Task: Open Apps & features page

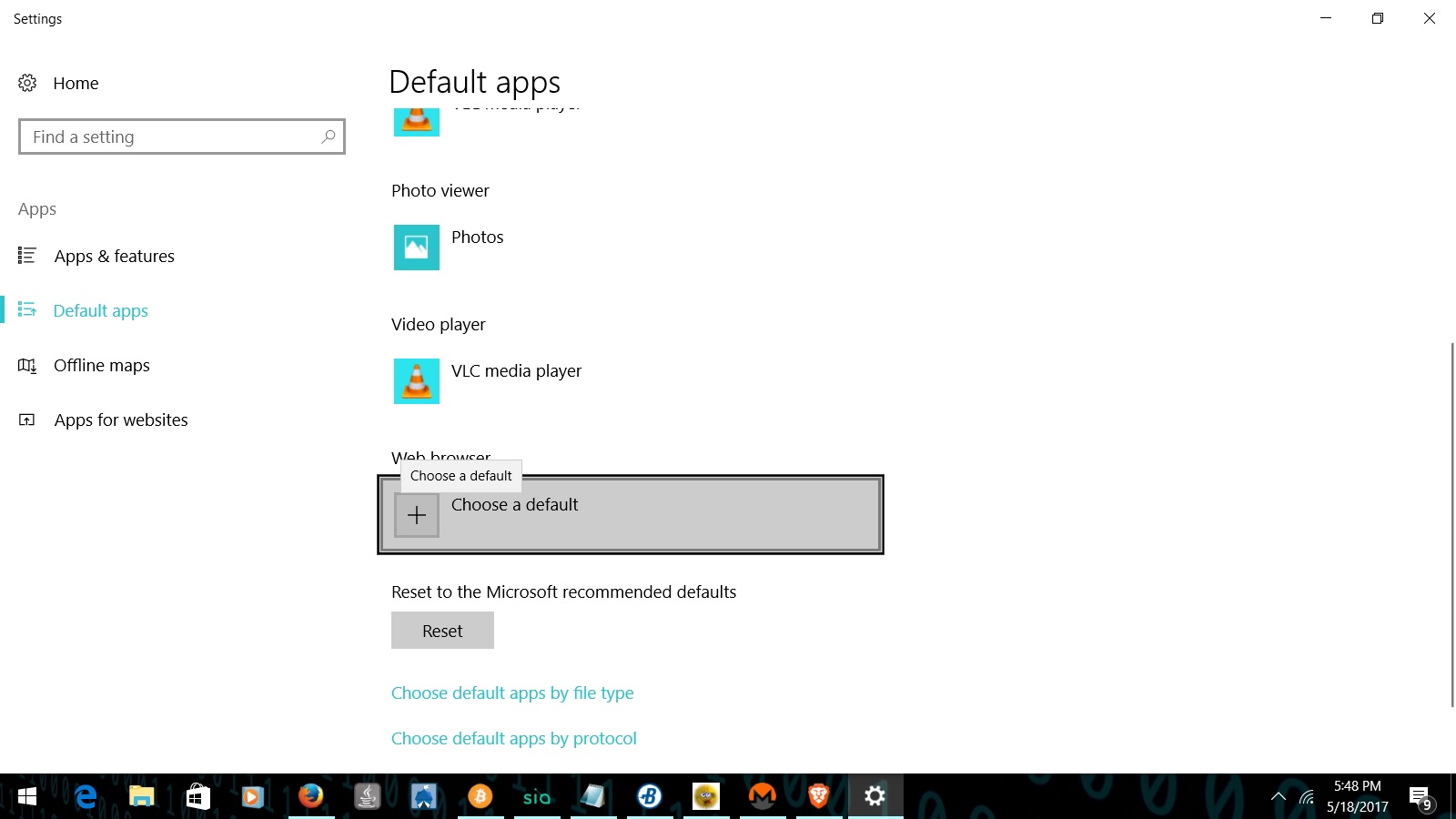Action: (x=114, y=256)
